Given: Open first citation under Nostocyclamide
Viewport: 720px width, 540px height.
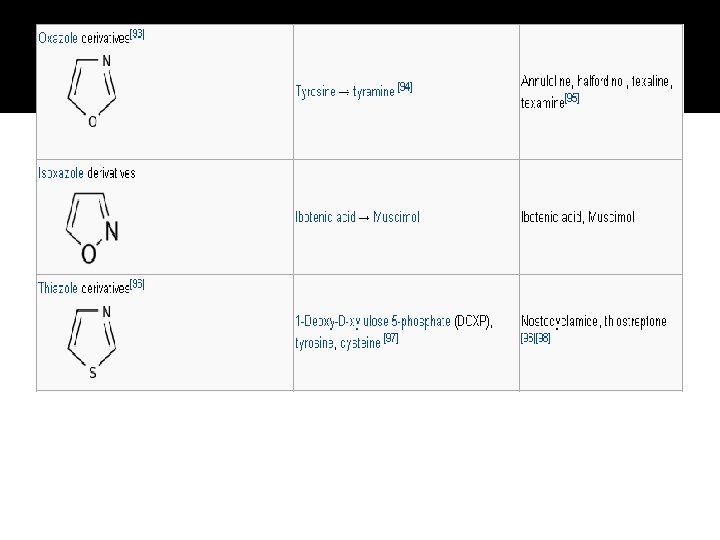Looking at the screenshot, I should (x=528, y=338).
